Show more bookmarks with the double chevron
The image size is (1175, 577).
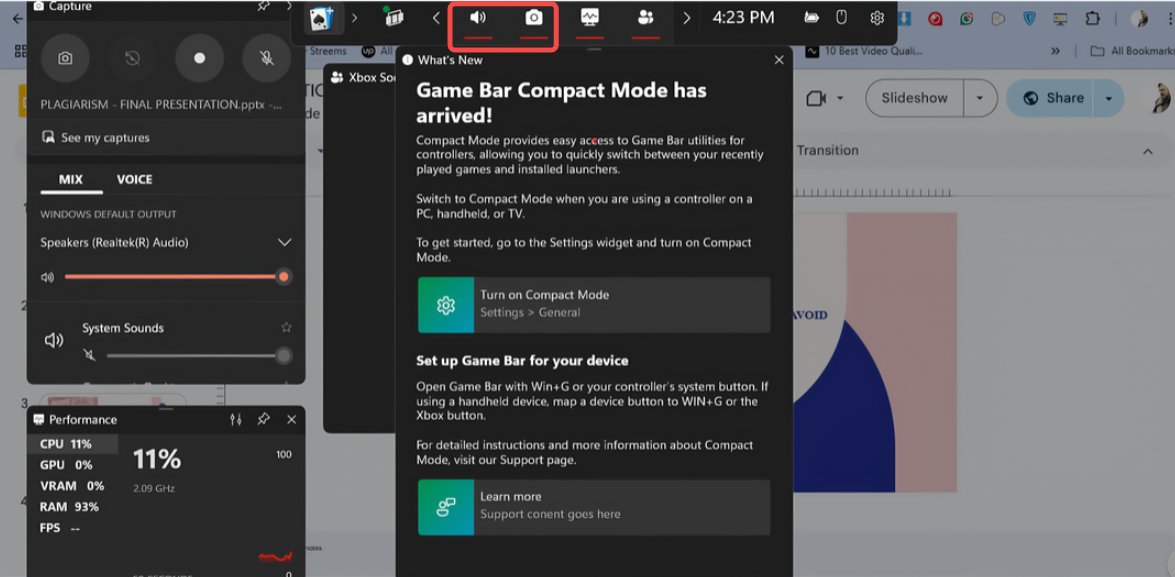1056,52
